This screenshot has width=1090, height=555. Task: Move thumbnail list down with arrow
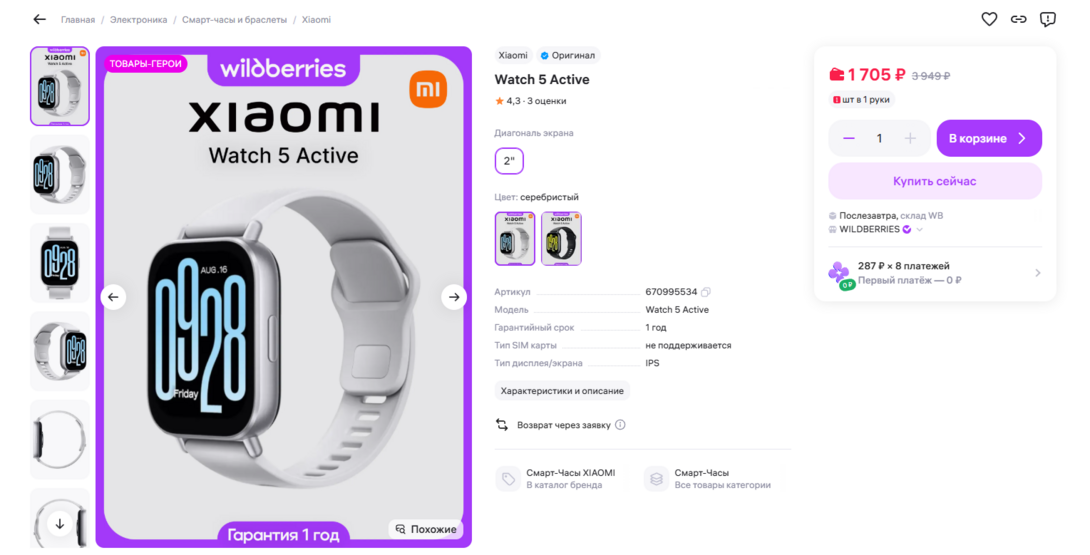pos(60,524)
